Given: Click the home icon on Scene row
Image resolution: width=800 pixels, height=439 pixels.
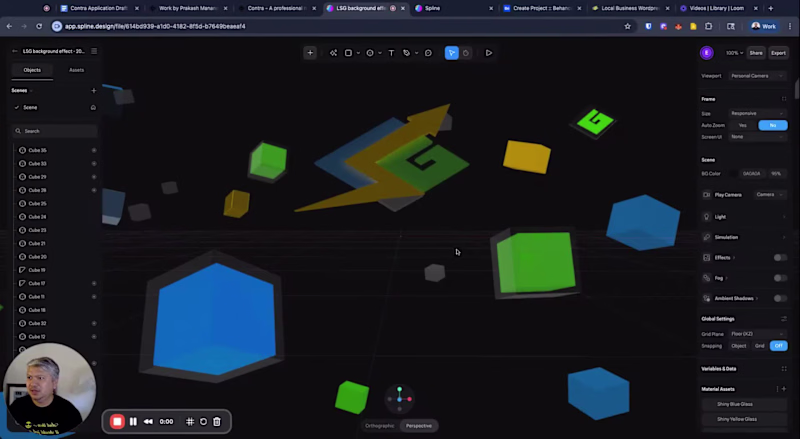Looking at the screenshot, I should point(93,107).
